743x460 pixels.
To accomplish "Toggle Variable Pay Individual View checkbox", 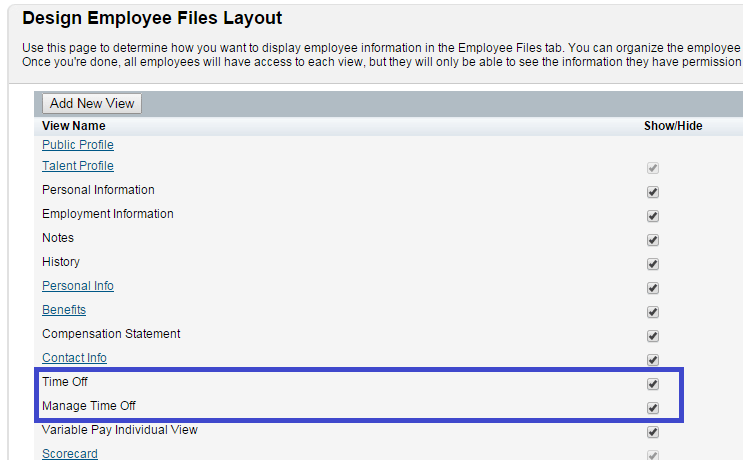I will (653, 432).
